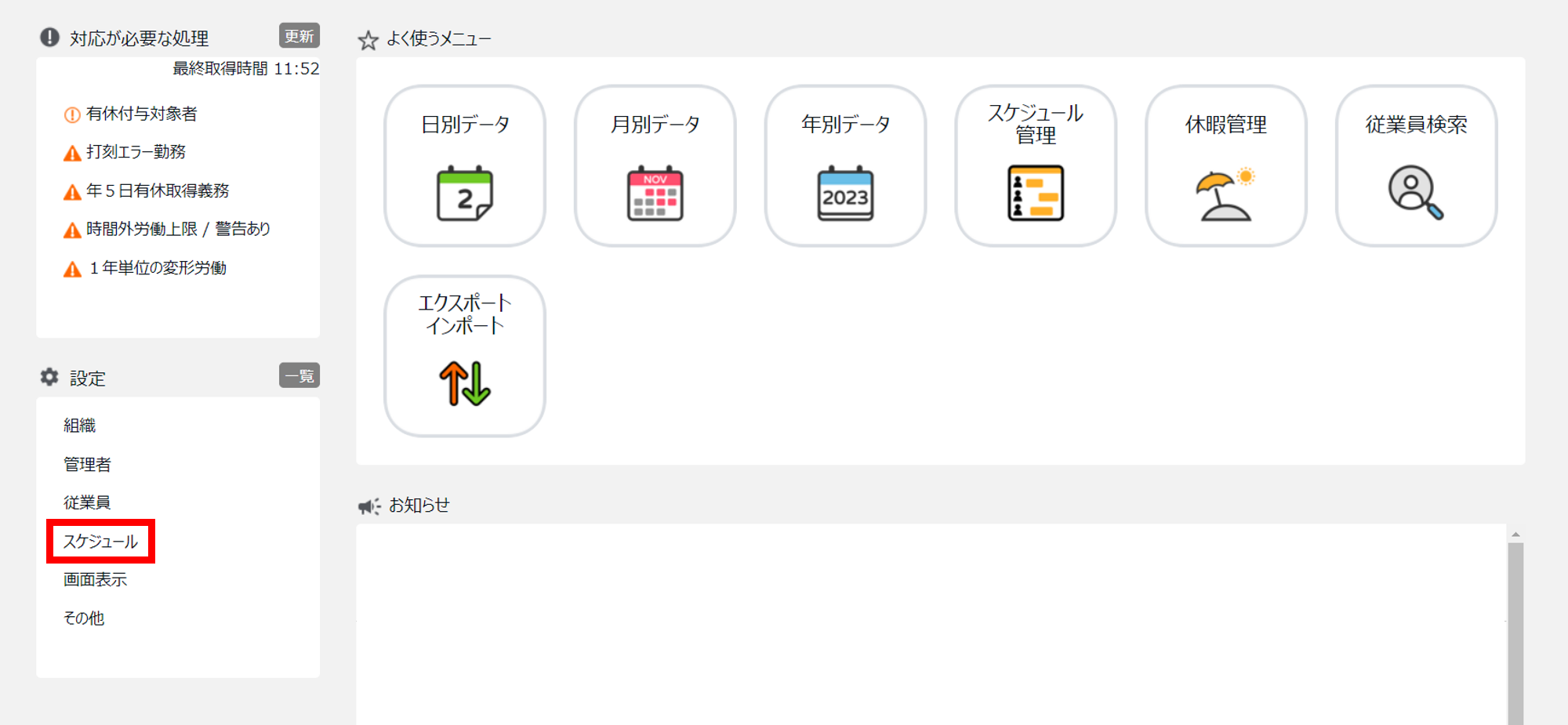Open 休暇管理 beach umbrella icon

click(1225, 194)
